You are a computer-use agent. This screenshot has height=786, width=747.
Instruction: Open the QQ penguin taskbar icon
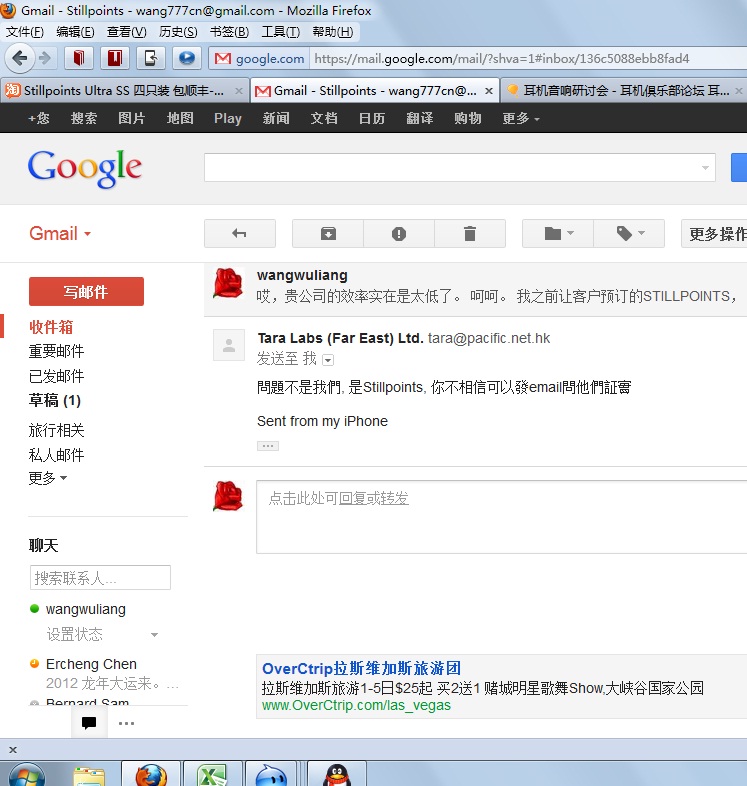click(336, 774)
